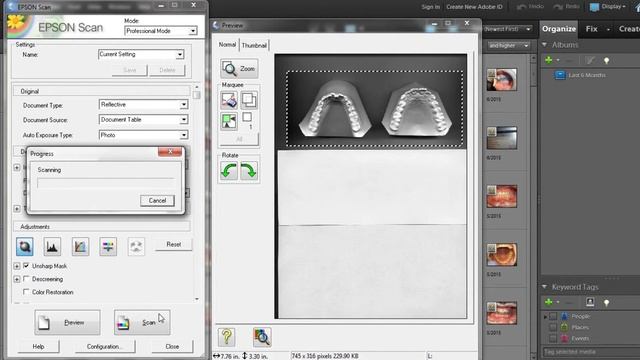Click the Help button in EPSON Scan
Viewport: 640px width, 360px height.
38,347
